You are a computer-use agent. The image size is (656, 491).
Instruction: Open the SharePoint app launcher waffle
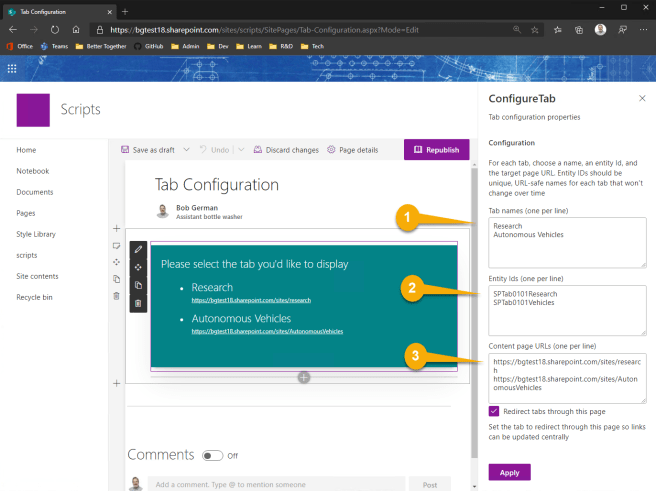pos(13,69)
